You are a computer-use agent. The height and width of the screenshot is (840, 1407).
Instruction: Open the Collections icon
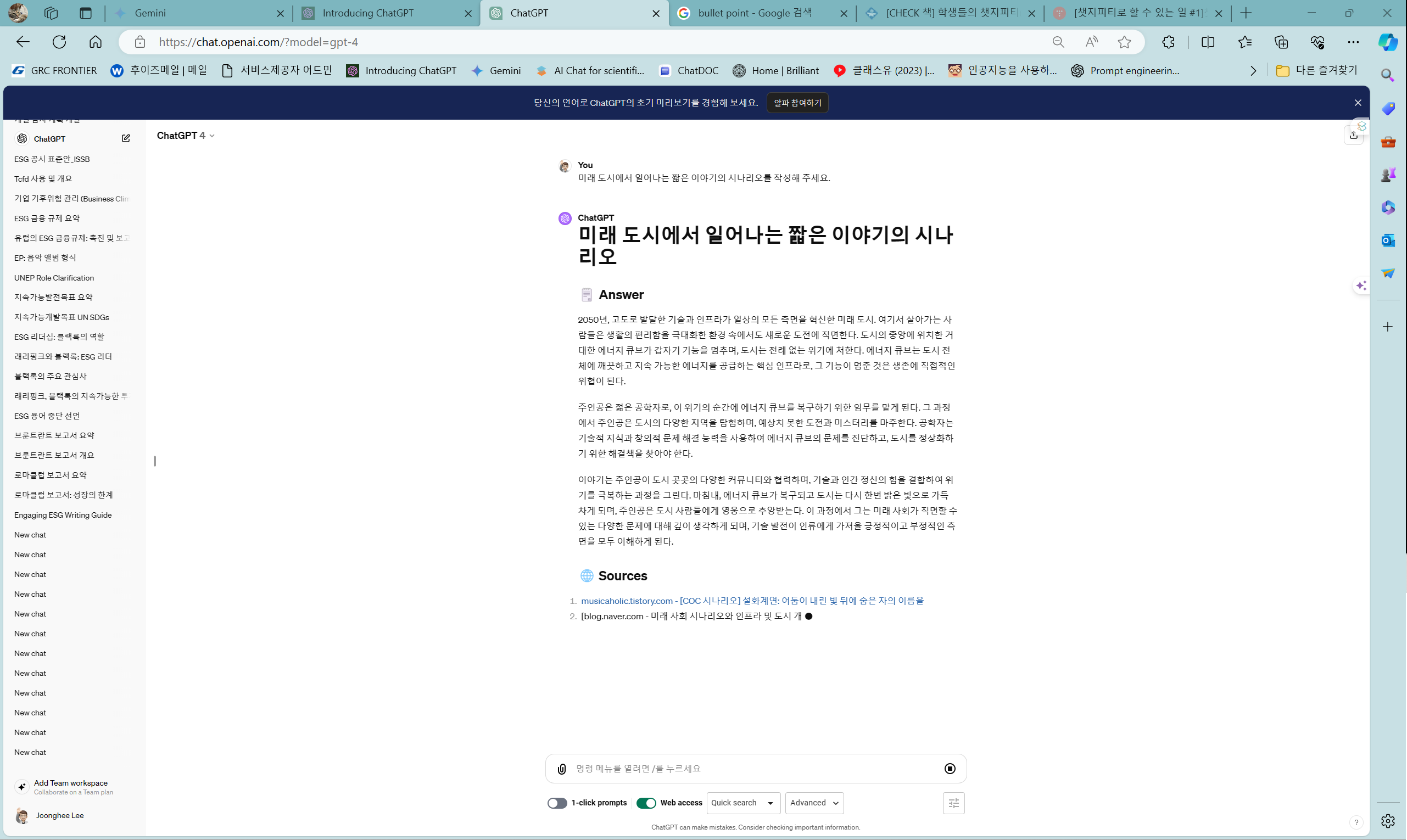[1281, 42]
